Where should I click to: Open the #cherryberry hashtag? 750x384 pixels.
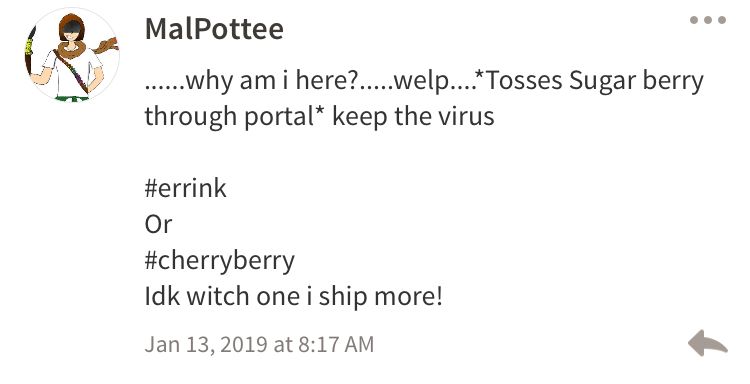[x=220, y=261]
